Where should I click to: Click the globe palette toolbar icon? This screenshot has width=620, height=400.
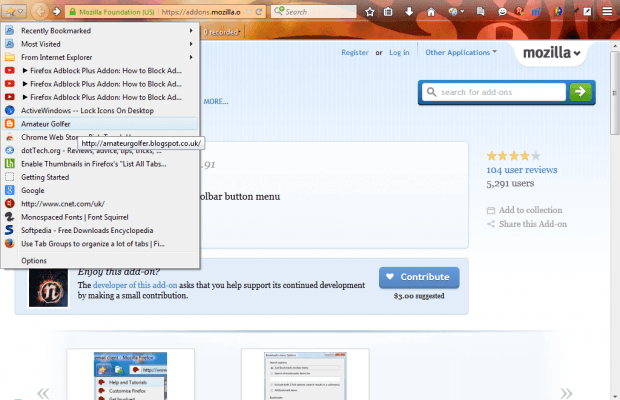click(453, 11)
